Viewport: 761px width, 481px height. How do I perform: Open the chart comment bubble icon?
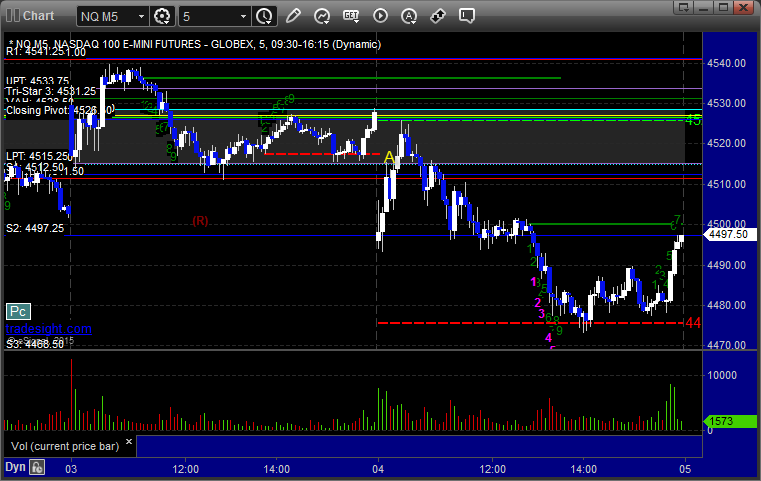467,16
